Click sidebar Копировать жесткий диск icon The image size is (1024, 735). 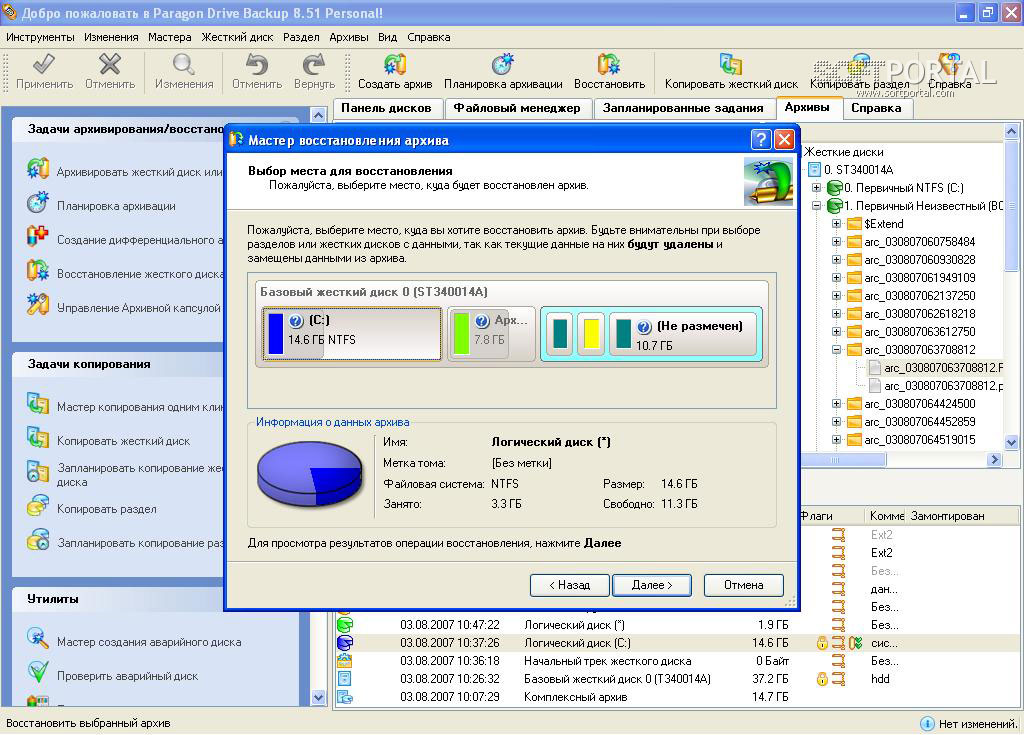[x=38, y=438]
